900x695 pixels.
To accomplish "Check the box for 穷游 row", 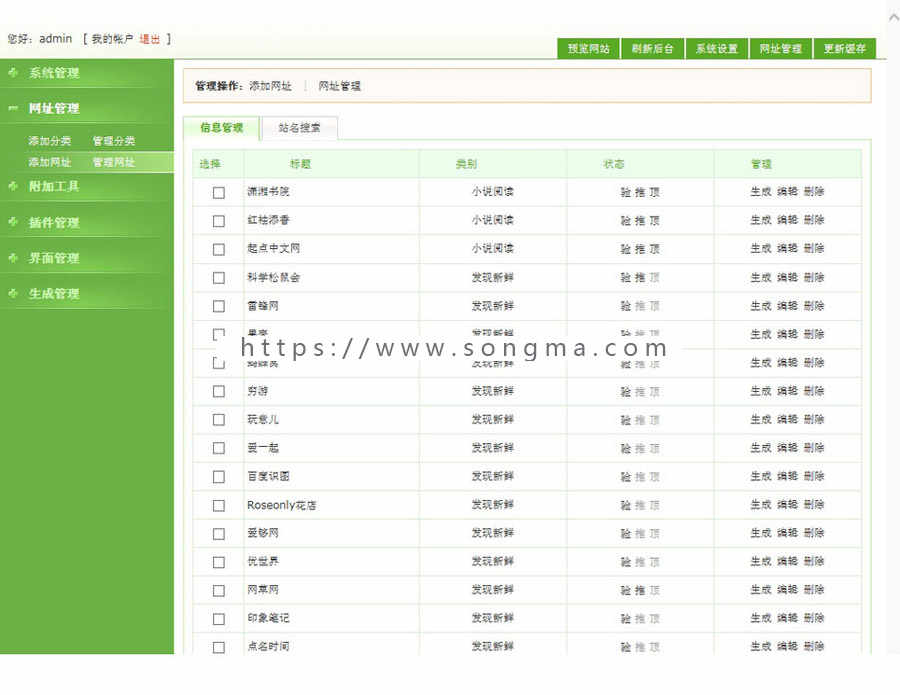I will 219,391.
